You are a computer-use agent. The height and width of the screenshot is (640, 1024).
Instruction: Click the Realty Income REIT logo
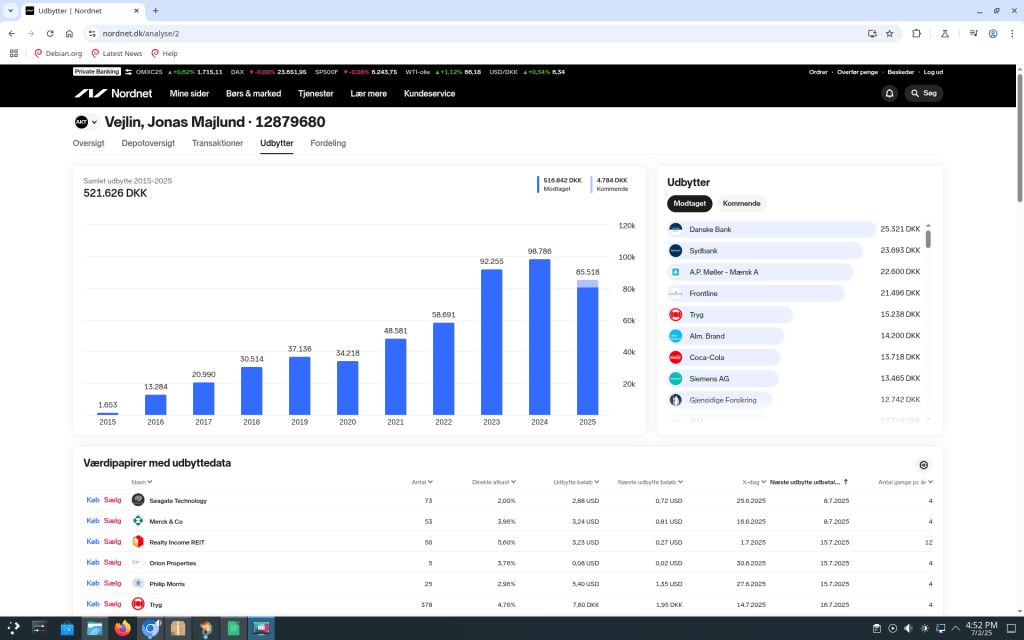coord(138,542)
